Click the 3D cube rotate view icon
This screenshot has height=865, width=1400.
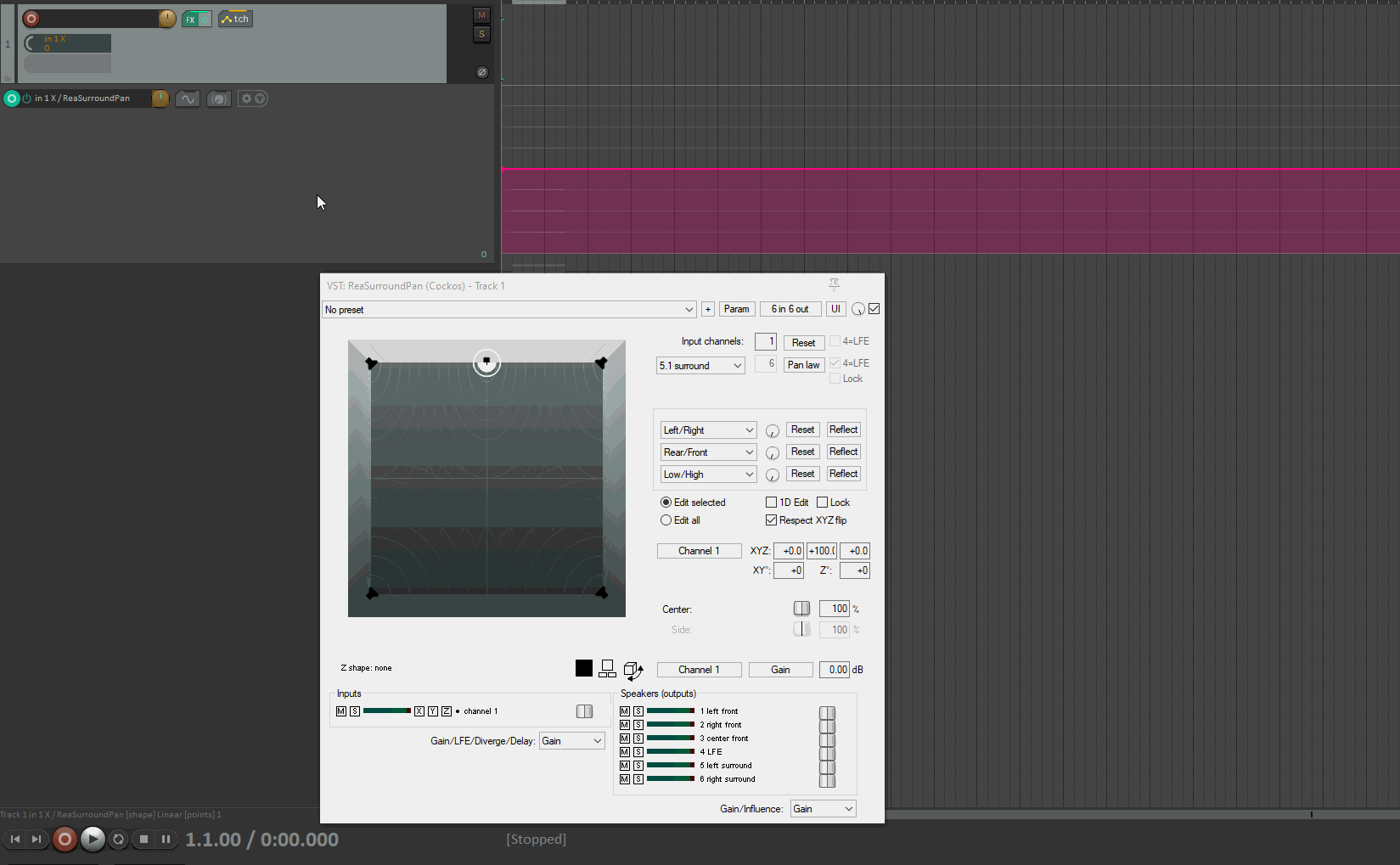pos(633,671)
